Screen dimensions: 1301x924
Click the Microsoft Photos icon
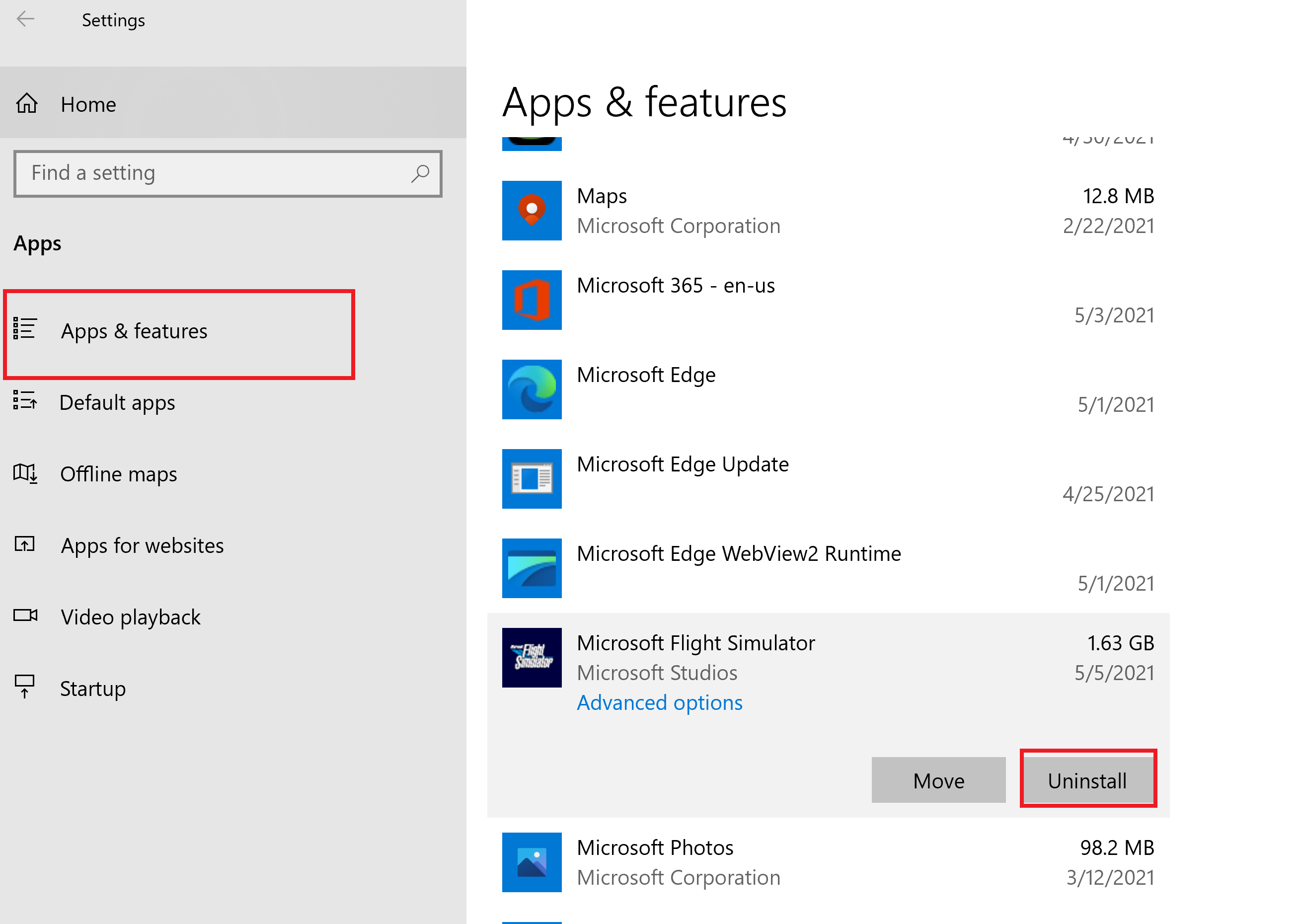532,862
